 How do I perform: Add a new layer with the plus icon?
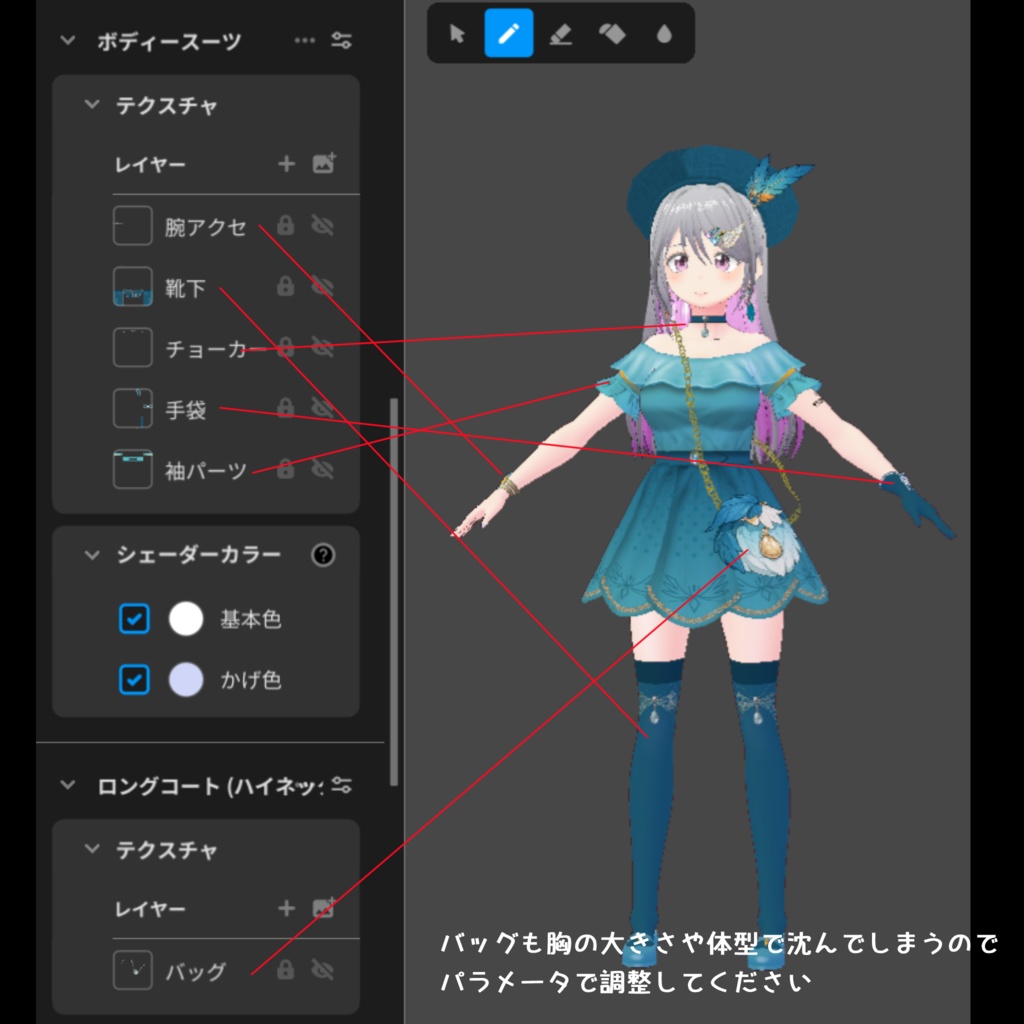(285, 166)
